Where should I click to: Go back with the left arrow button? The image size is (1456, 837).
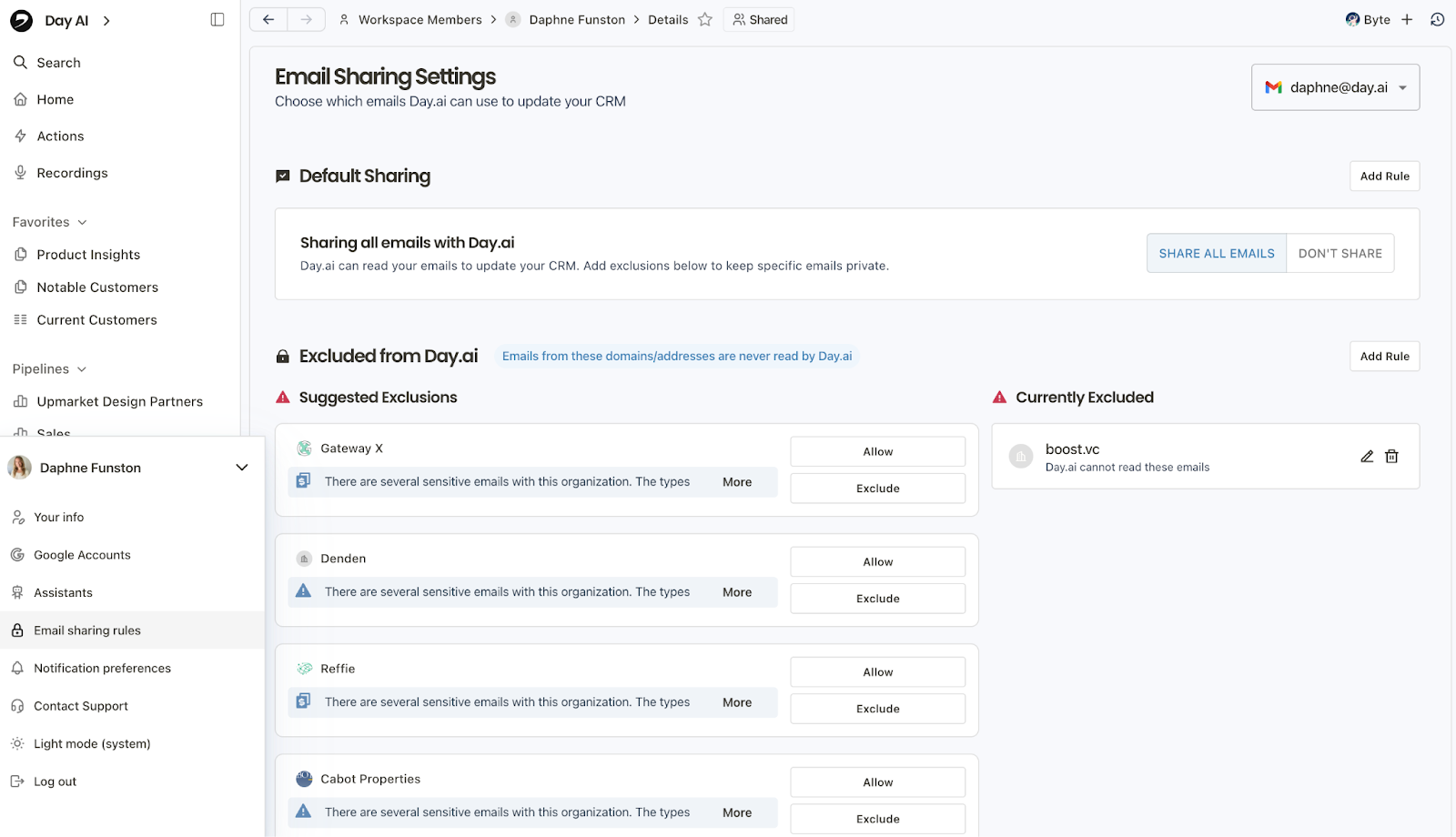[x=268, y=19]
